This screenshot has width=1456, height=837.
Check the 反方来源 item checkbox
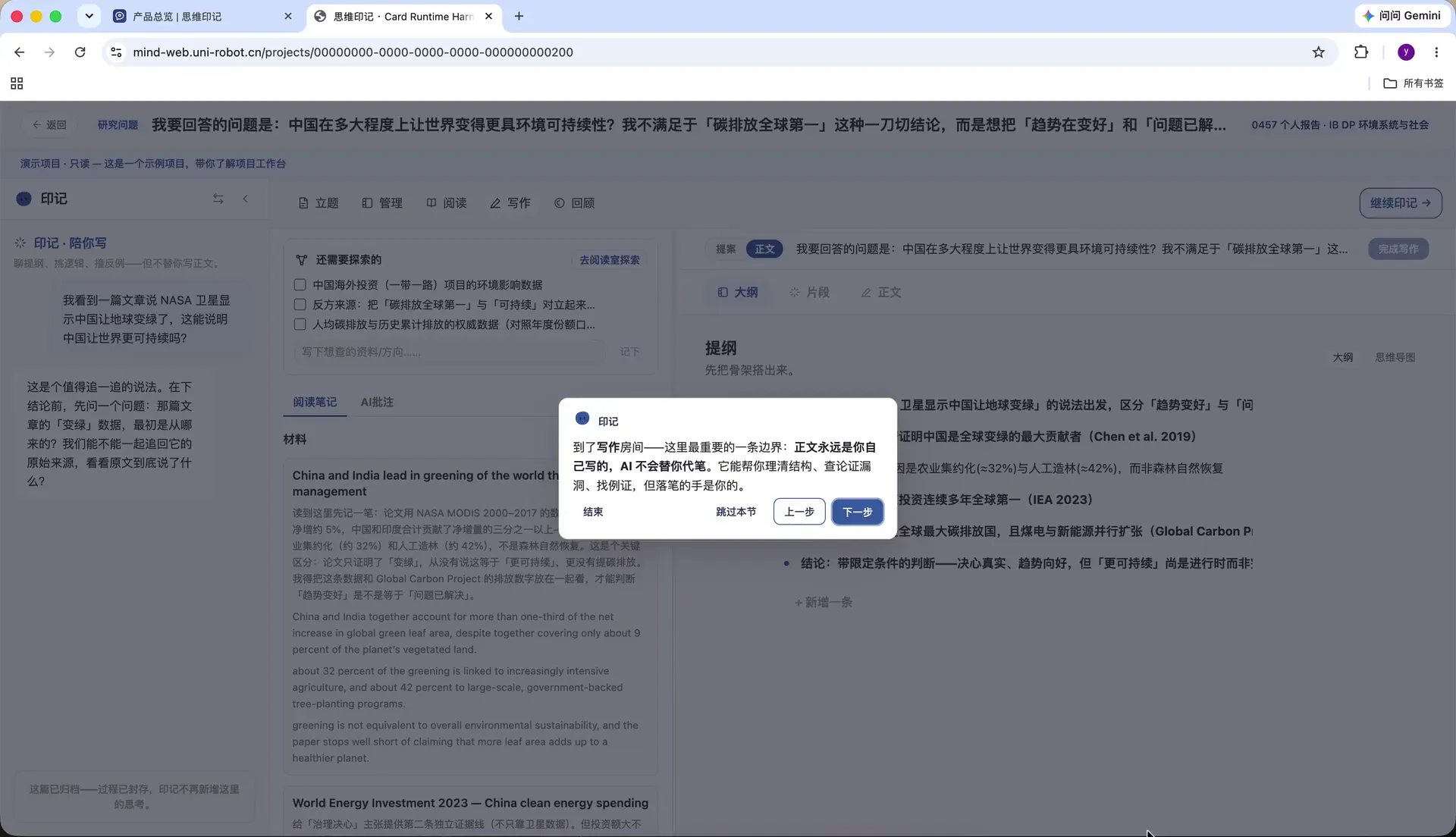point(300,305)
